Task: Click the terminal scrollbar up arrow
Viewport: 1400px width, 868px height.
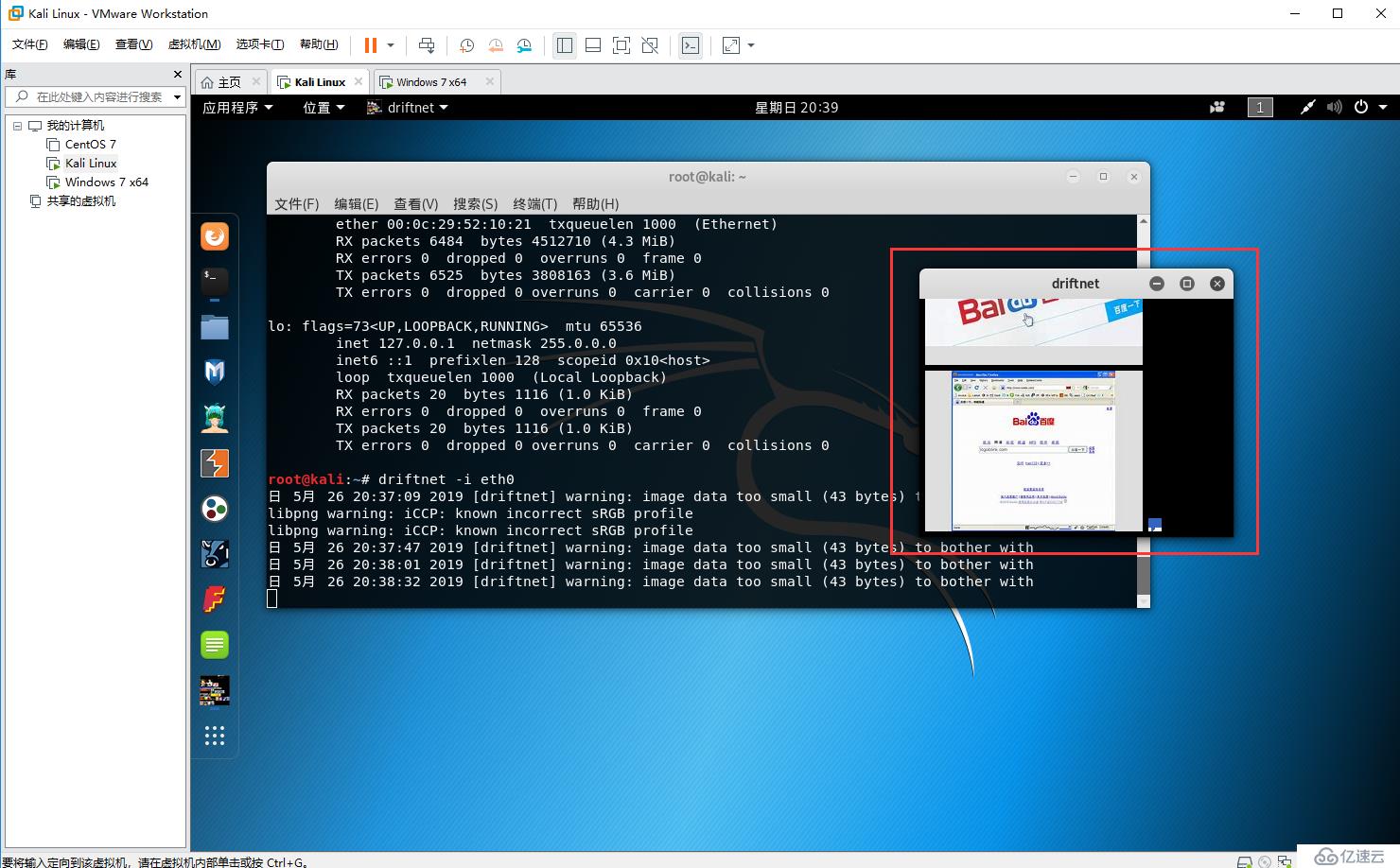Action: click(1143, 221)
